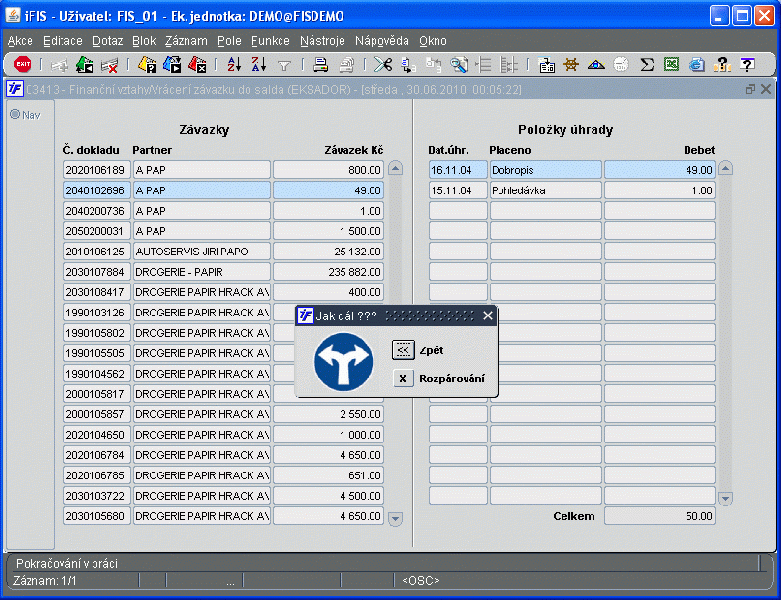Select the Nav radio button
781x600 pixels.
[15, 115]
